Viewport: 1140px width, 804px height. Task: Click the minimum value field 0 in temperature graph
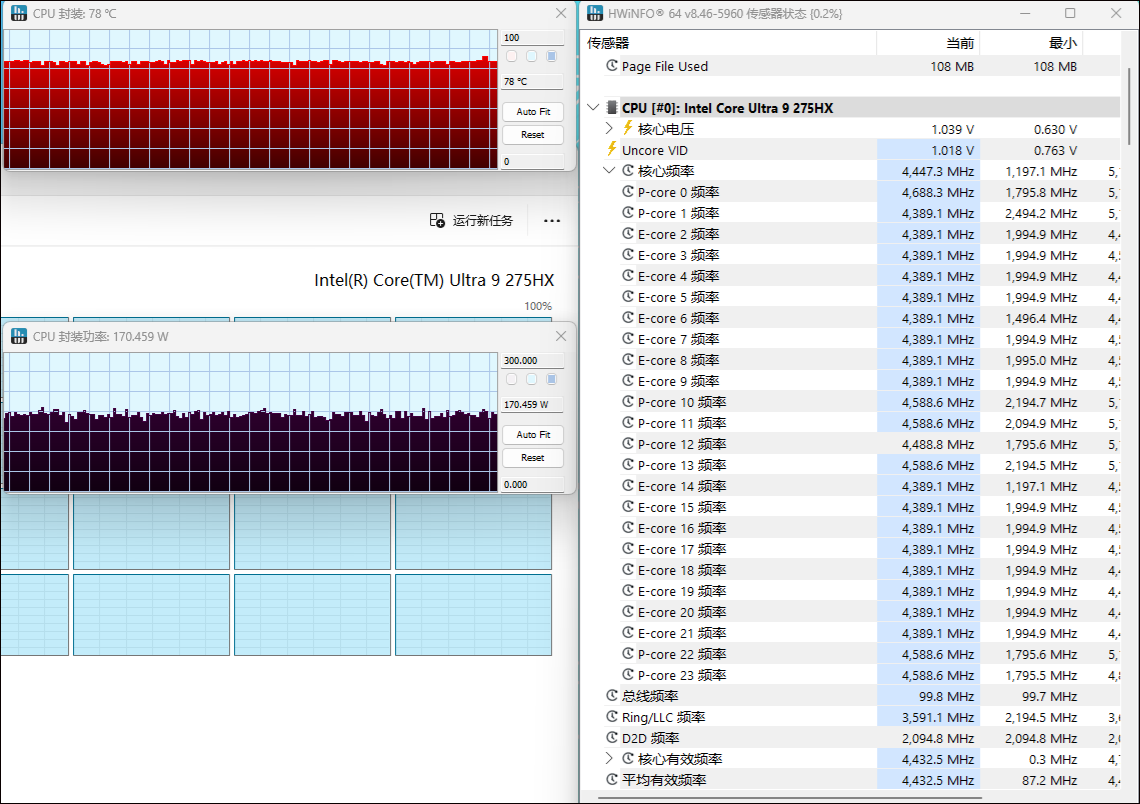533,161
